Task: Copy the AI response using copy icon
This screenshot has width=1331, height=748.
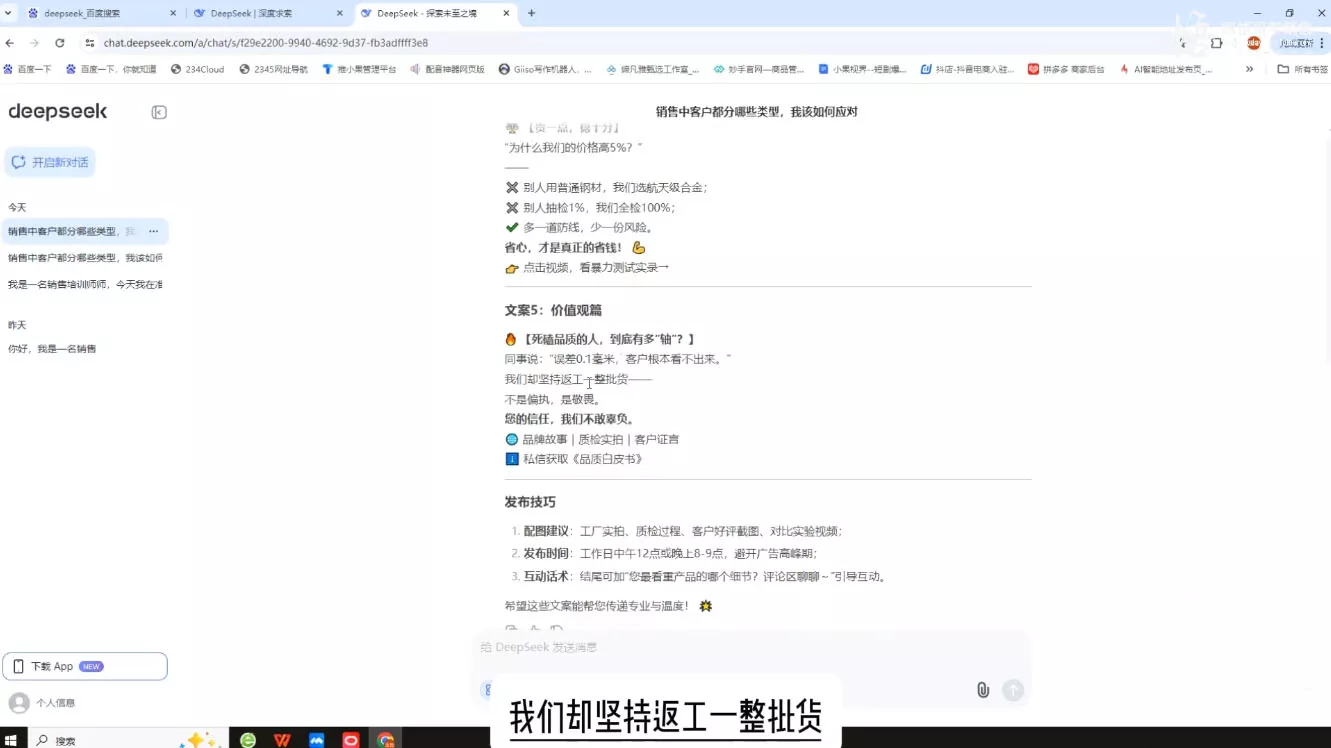Action: tap(511, 629)
